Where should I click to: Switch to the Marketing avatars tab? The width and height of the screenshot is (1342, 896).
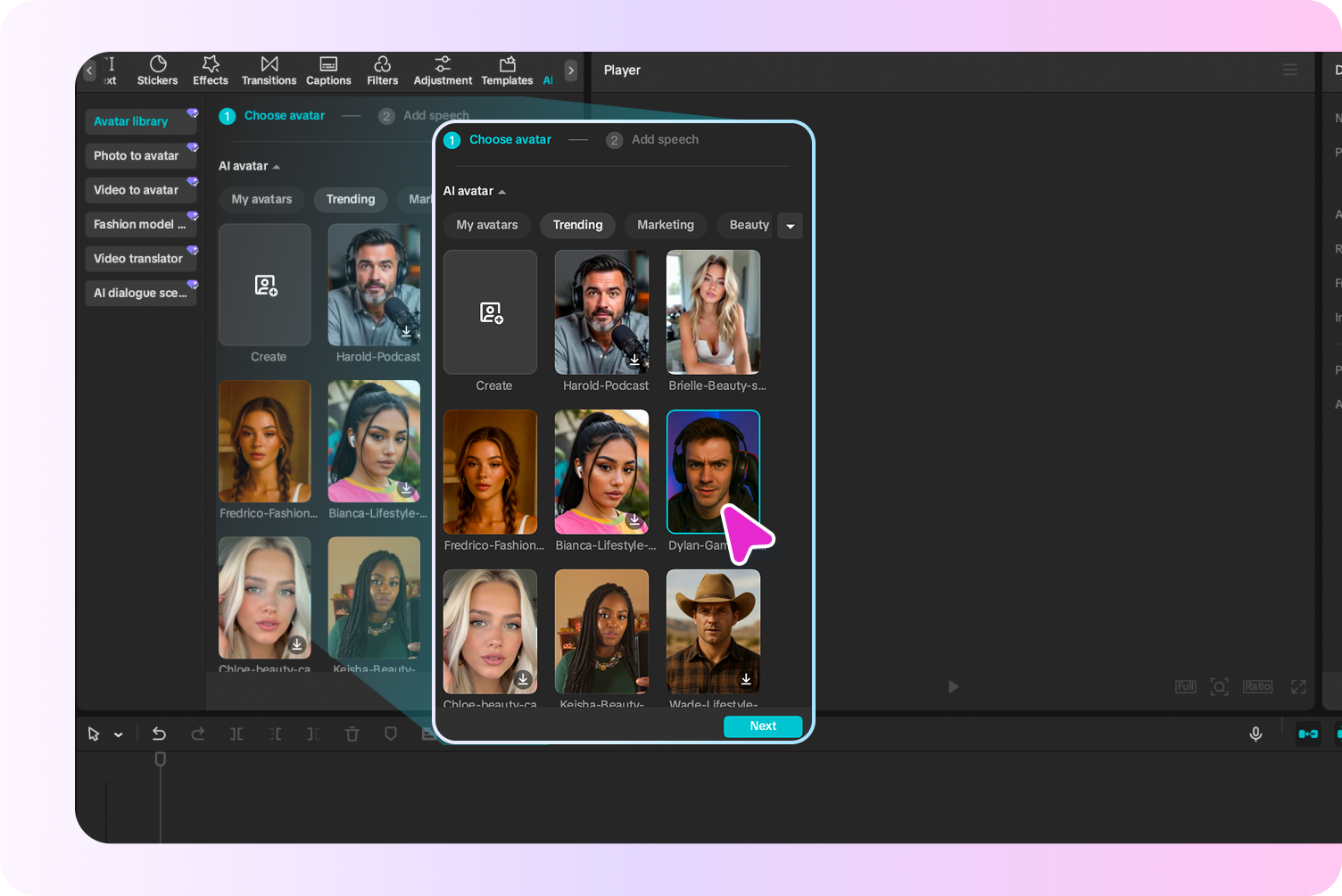tap(665, 225)
